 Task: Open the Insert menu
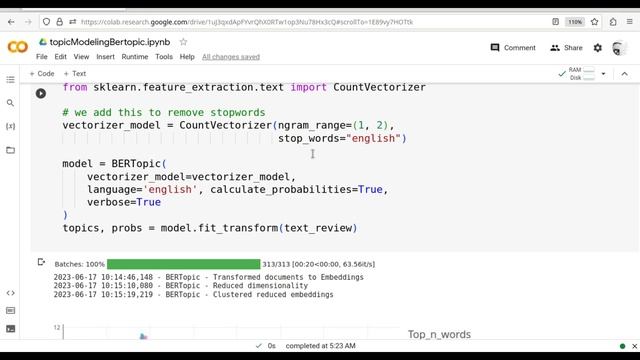pos(105,57)
